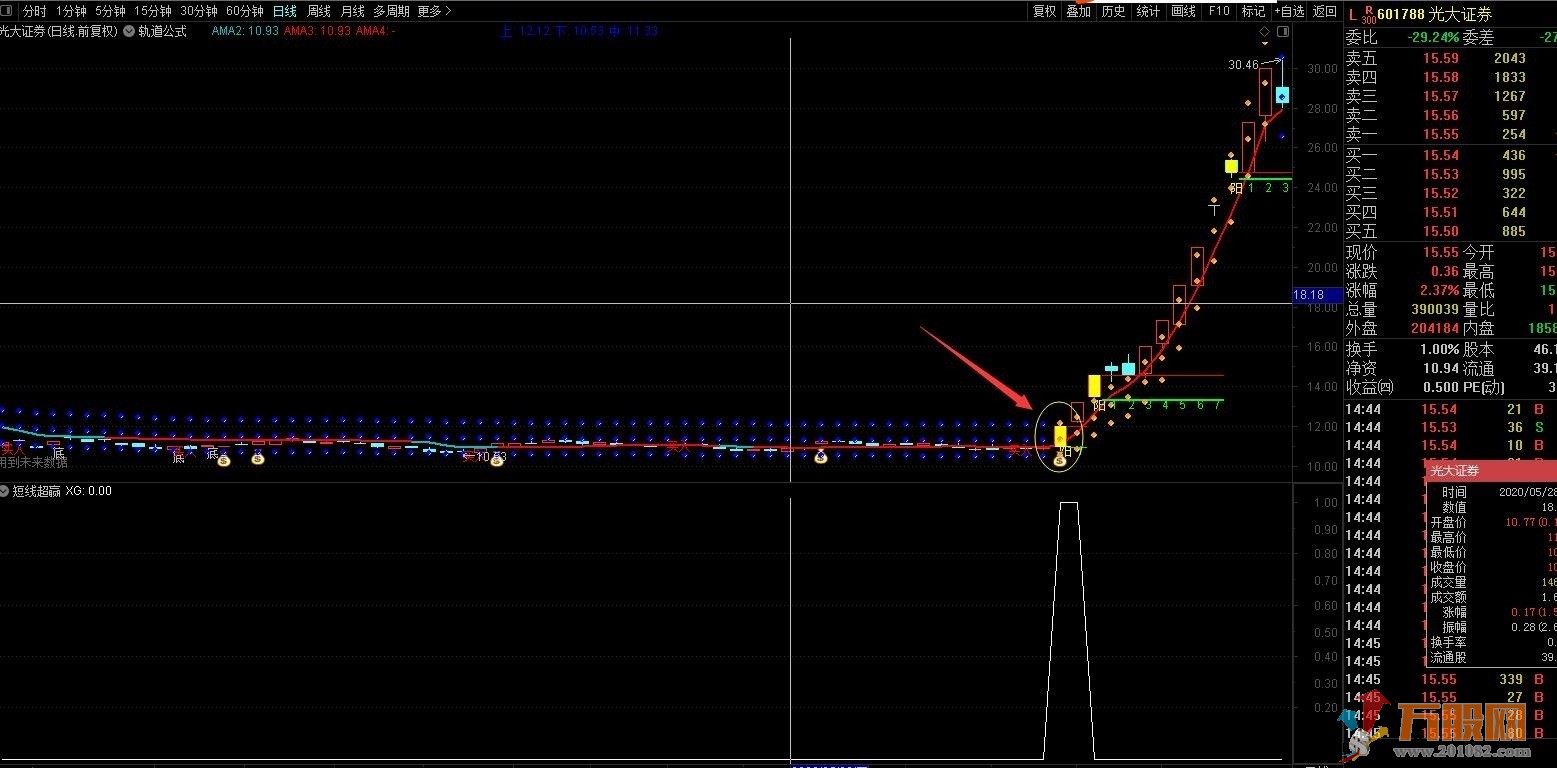Image resolution: width=1557 pixels, height=768 pixels.
Task: Click the yellow candle inside the circled signal
Action: (x=1060, y=436)
